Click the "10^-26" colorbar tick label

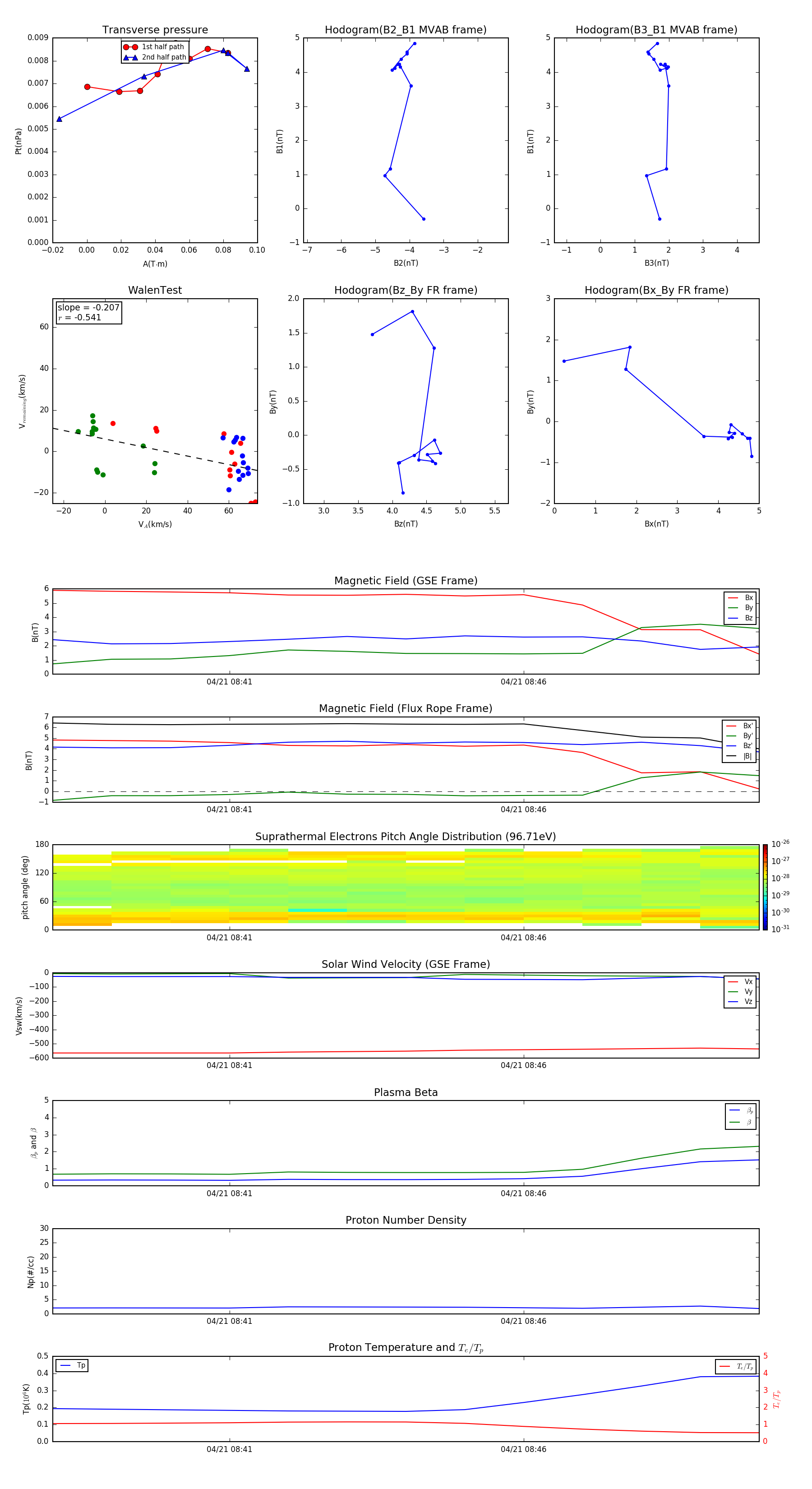pos(780,844)
